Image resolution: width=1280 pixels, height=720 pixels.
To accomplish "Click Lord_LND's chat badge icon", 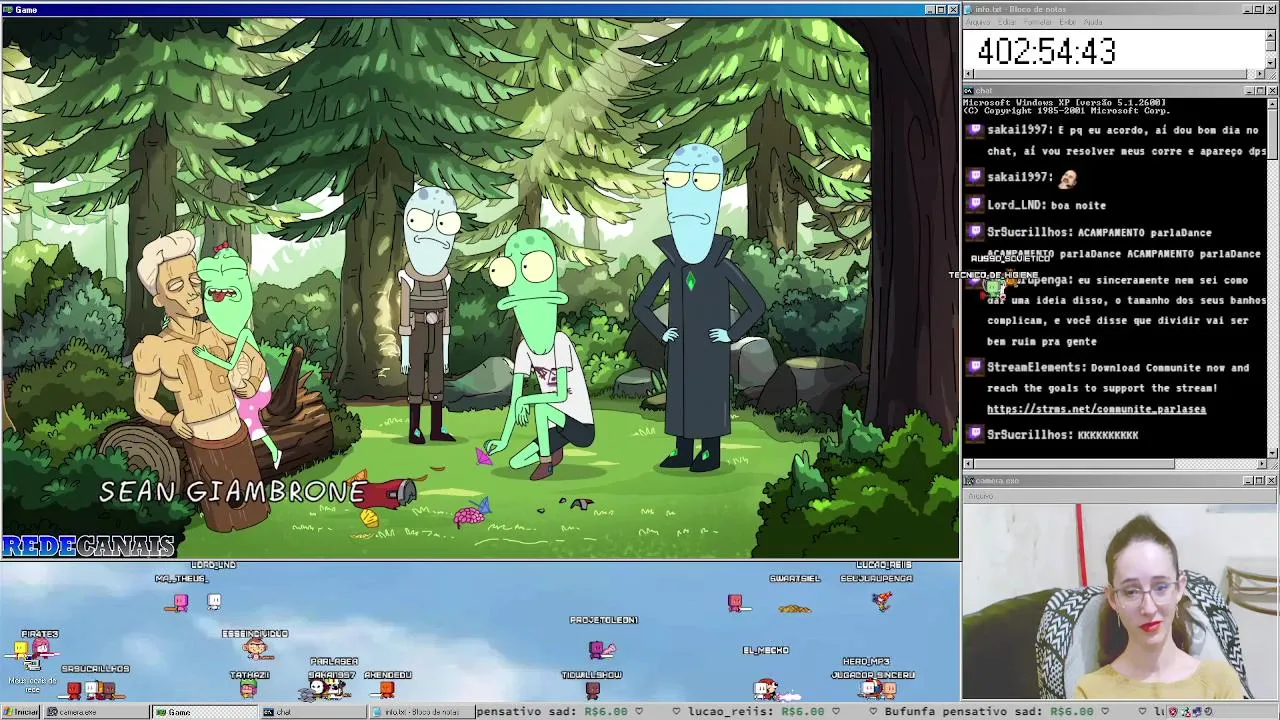I will [975, 204].
